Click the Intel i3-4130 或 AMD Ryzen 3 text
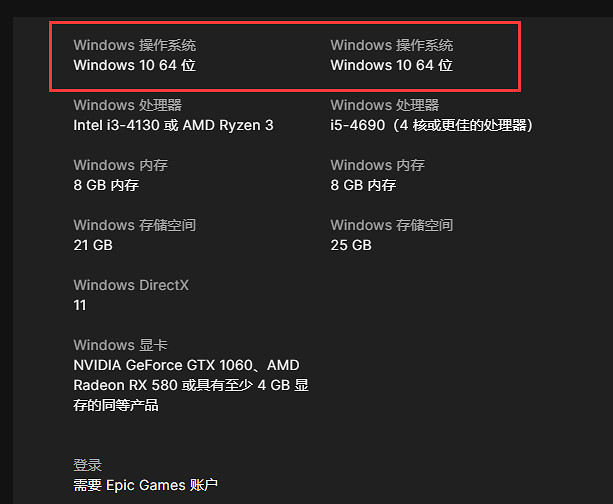Viewport: 613px width, 504px height. [173, 125]
